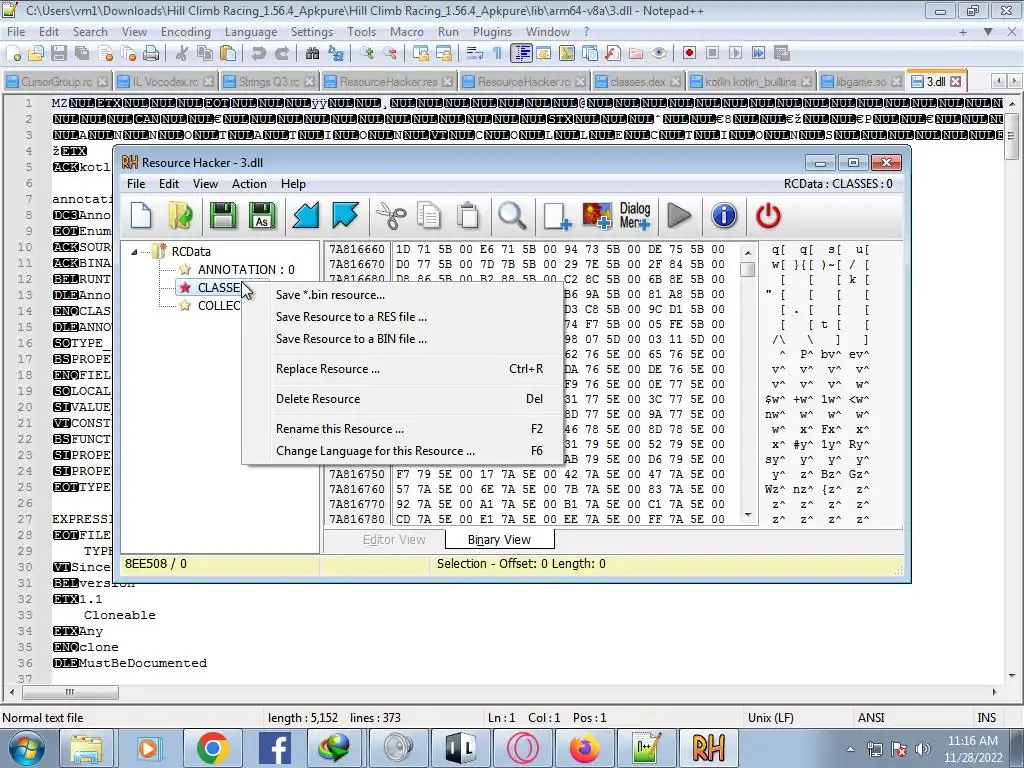
Task: Switch to libgame.so tab in Notepad++
Action: click(x=861, y=82)
